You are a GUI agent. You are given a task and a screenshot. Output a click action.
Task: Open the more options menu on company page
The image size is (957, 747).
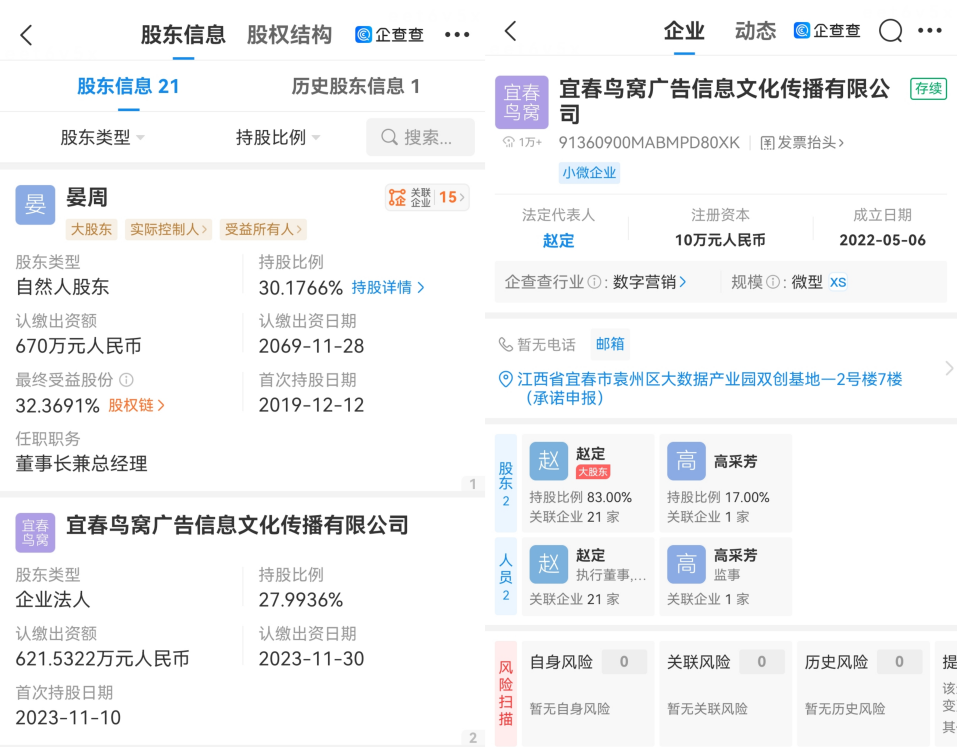(930, 32)
